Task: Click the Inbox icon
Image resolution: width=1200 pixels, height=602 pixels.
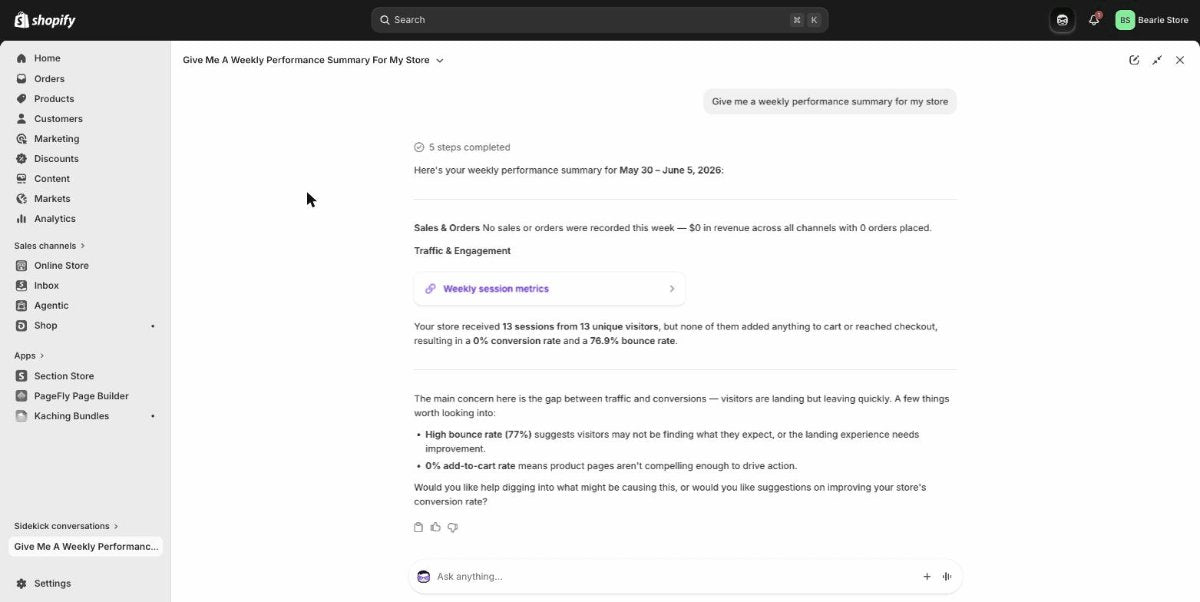Action: click(21, 285)
